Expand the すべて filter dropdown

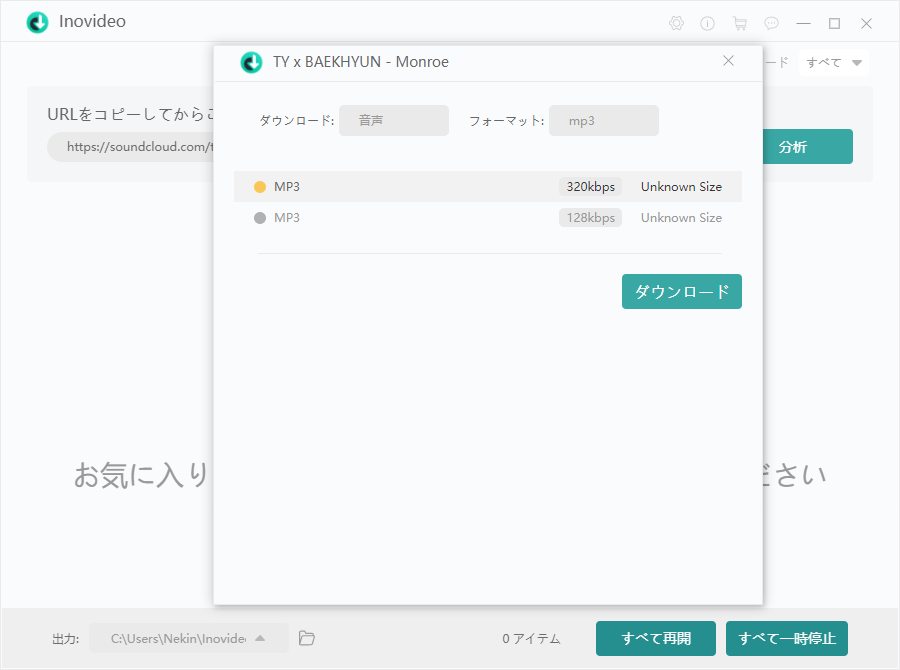834,63
